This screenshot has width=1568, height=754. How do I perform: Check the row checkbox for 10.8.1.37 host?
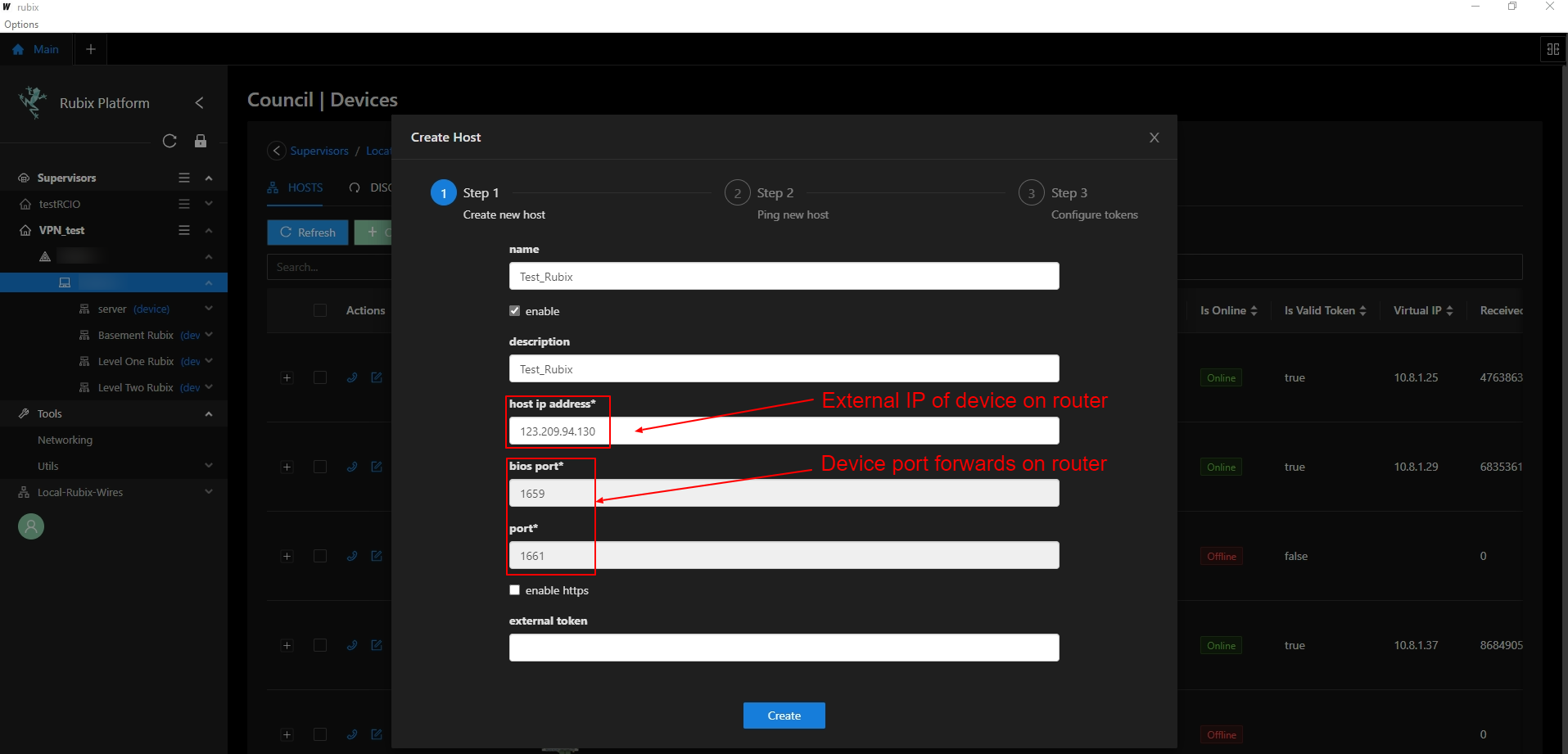point(320,645)
